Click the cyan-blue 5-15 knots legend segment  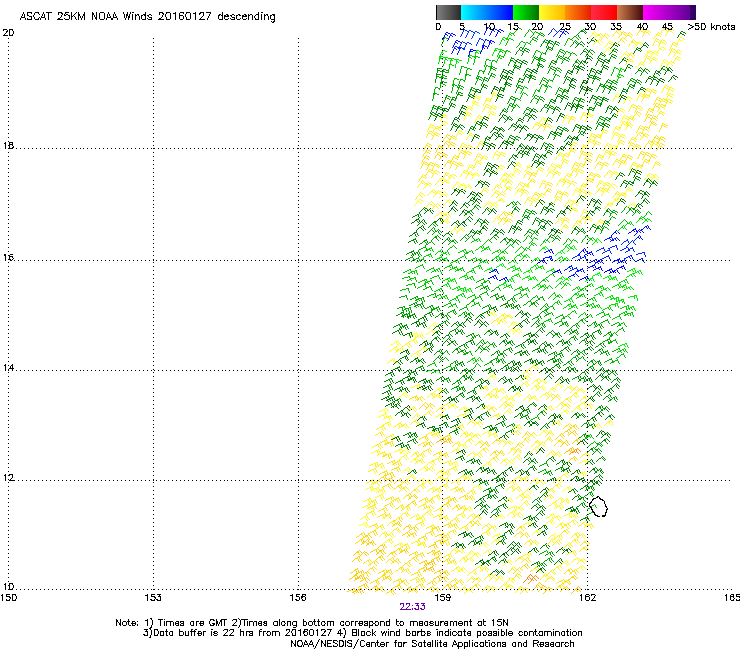487,12
